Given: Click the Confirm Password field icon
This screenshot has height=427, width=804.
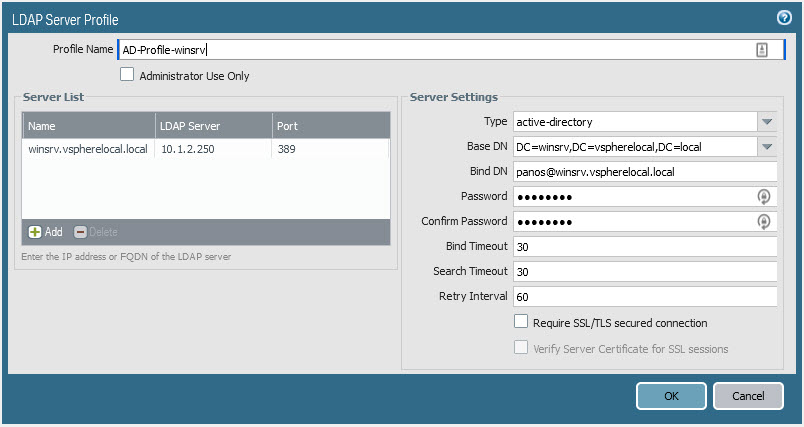Looking at the screenshot, I should tap(764, 222).
